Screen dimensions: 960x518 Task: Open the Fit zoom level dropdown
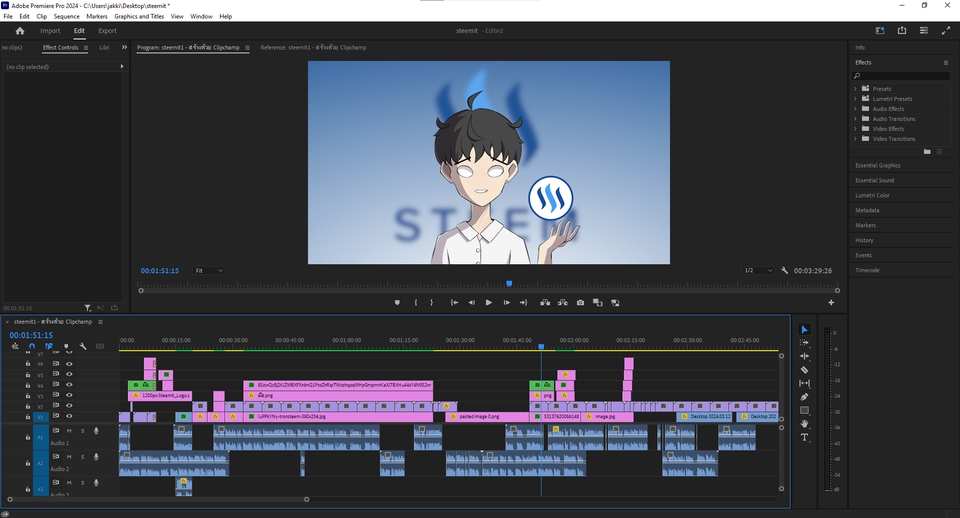[209, 271]
